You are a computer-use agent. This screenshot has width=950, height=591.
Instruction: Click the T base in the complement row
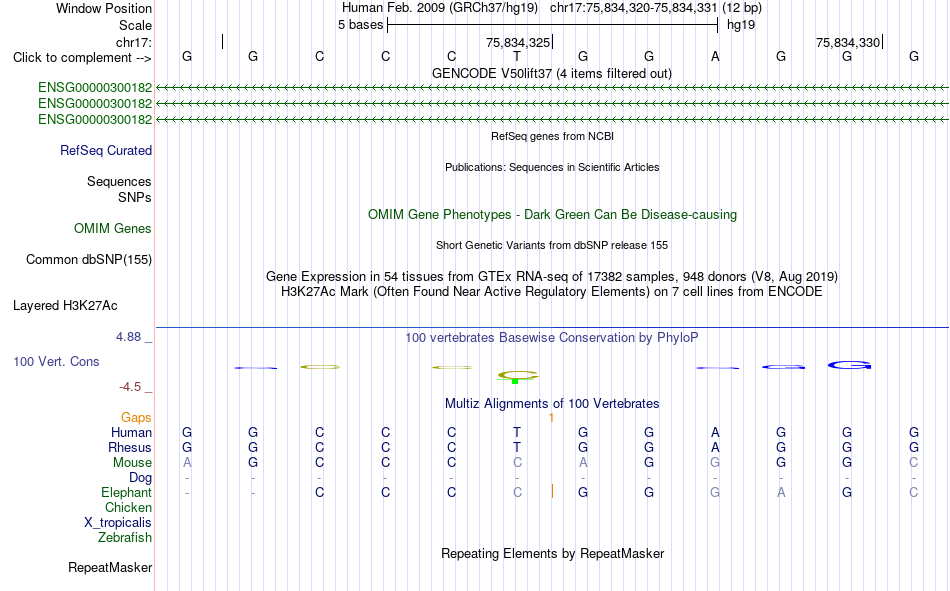pyautogui.click(x=517, y=57)
